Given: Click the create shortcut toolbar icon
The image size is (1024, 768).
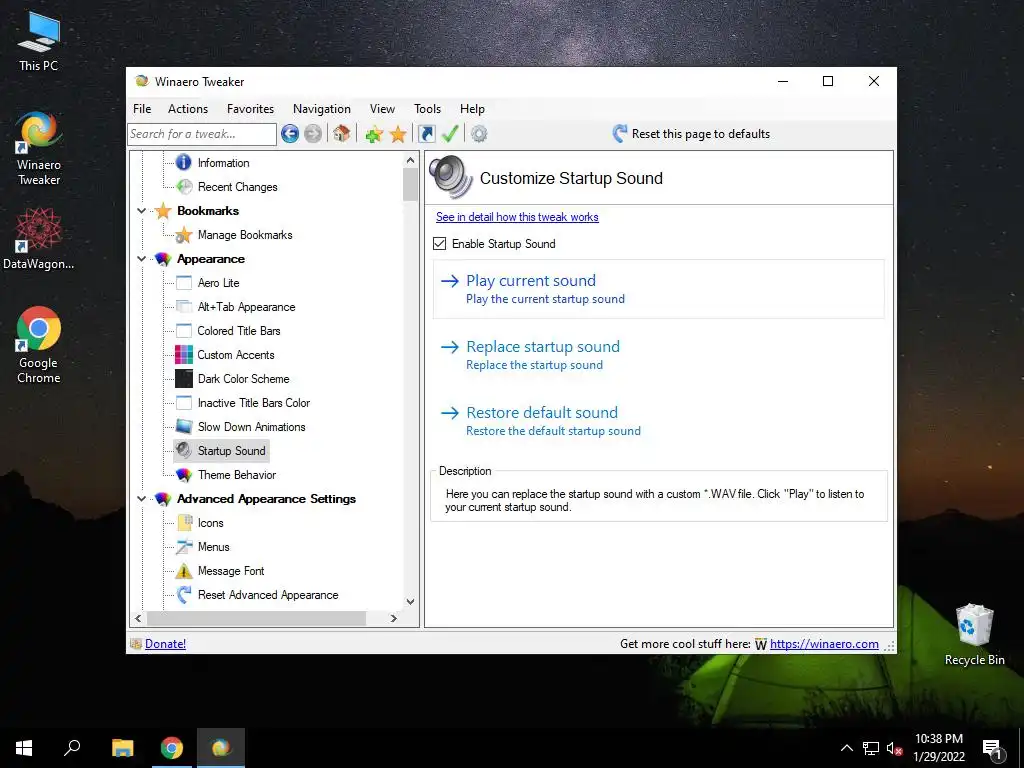Looking at the screenshot, I should [x=426, y=134].
